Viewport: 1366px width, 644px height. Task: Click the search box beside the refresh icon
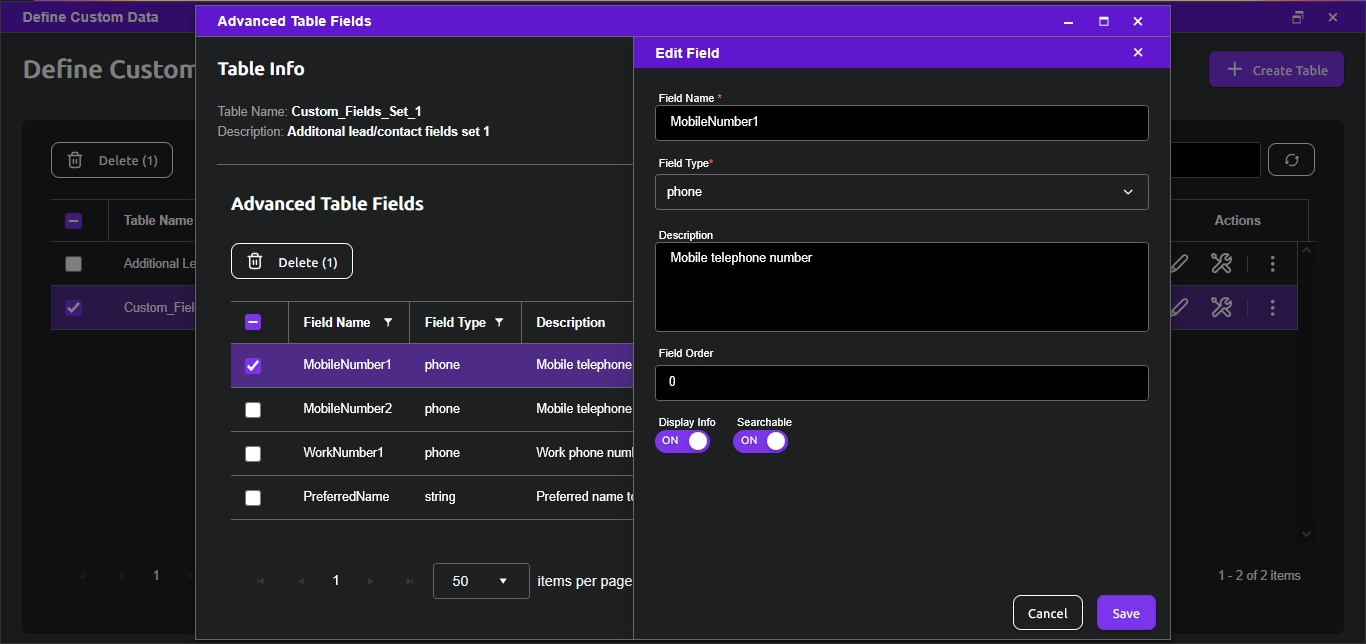click(x=1215, y=160)
